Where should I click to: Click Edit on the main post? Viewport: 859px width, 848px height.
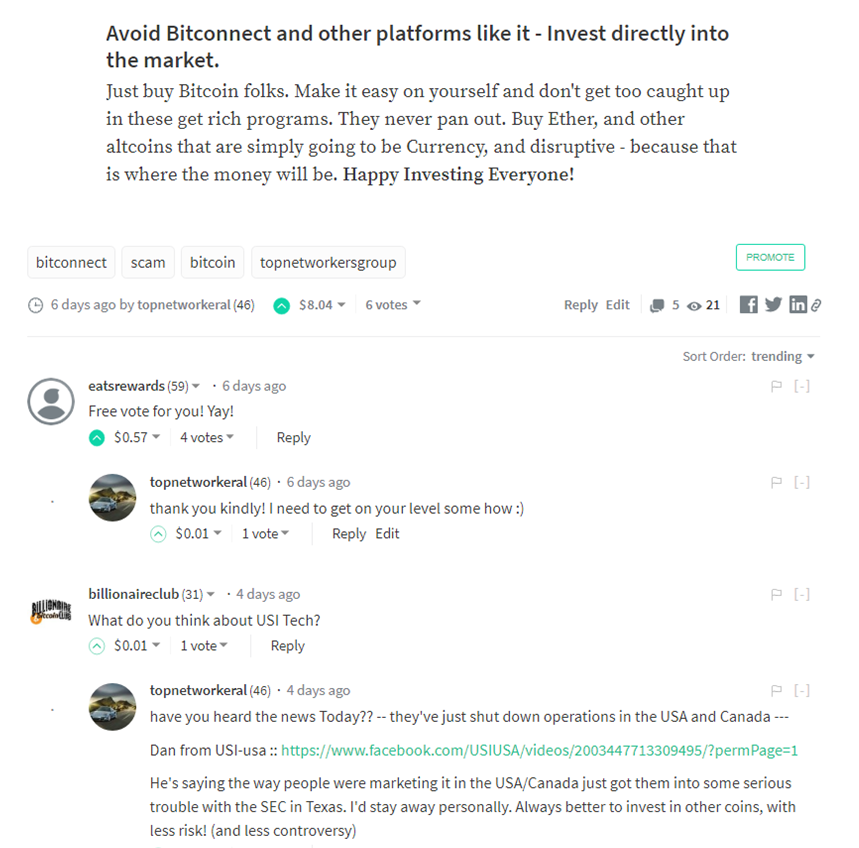(x=618, y=305)
